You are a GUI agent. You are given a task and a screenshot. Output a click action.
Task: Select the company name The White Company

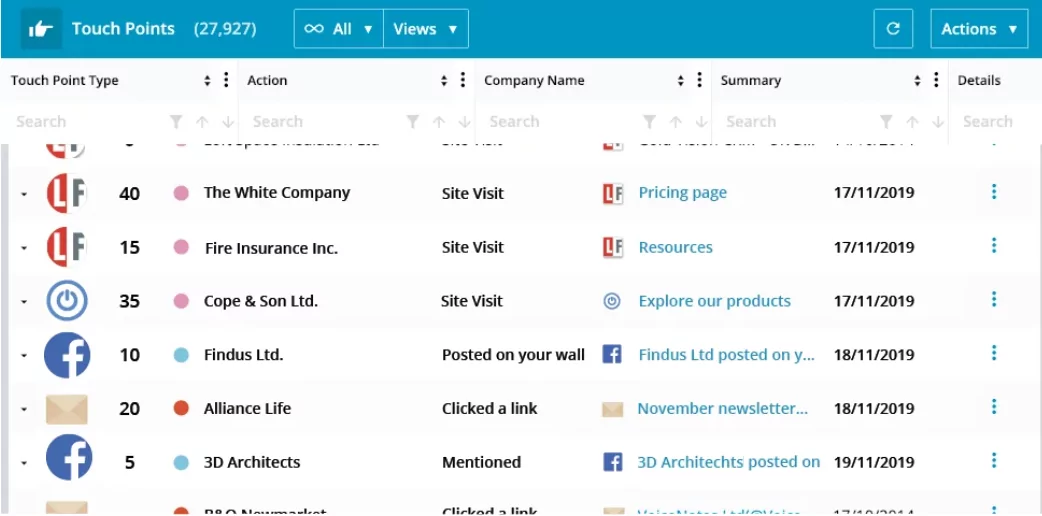(x=276, y=193)
